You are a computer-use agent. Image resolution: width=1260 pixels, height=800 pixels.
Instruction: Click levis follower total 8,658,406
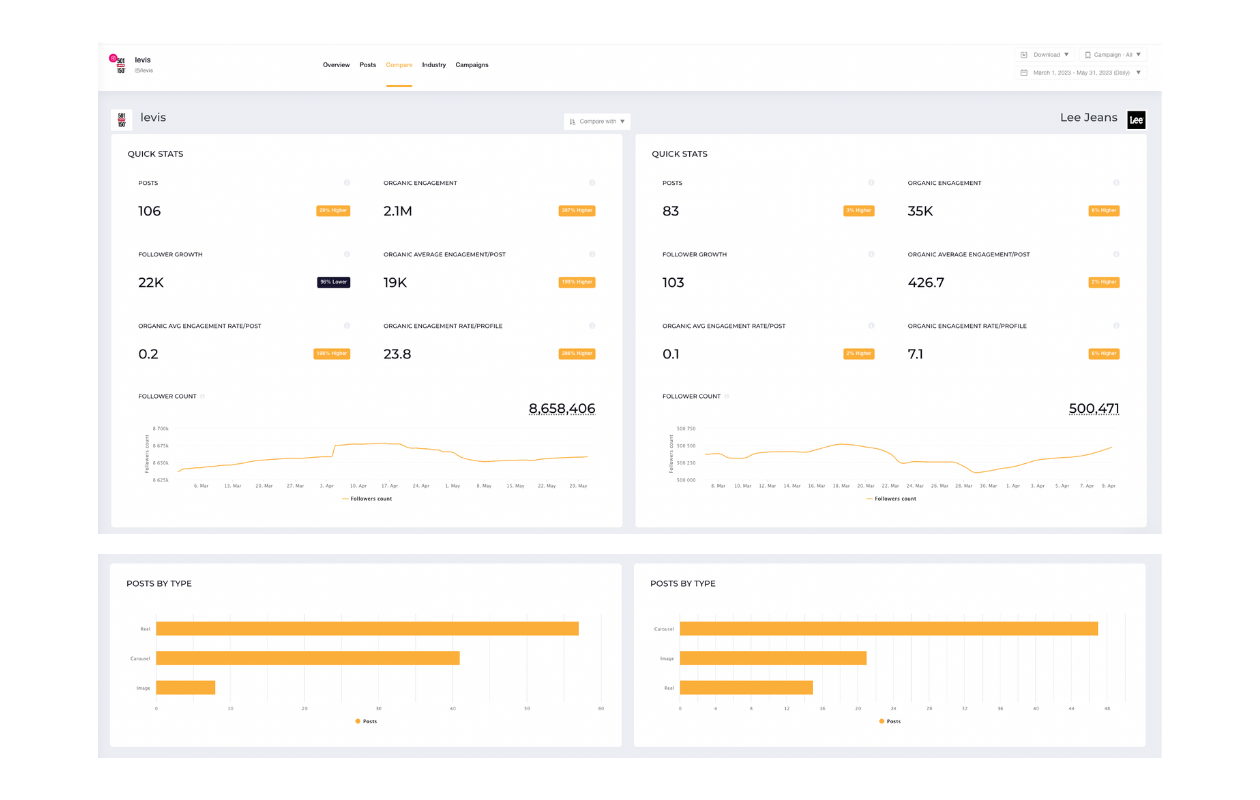point(562,409)
